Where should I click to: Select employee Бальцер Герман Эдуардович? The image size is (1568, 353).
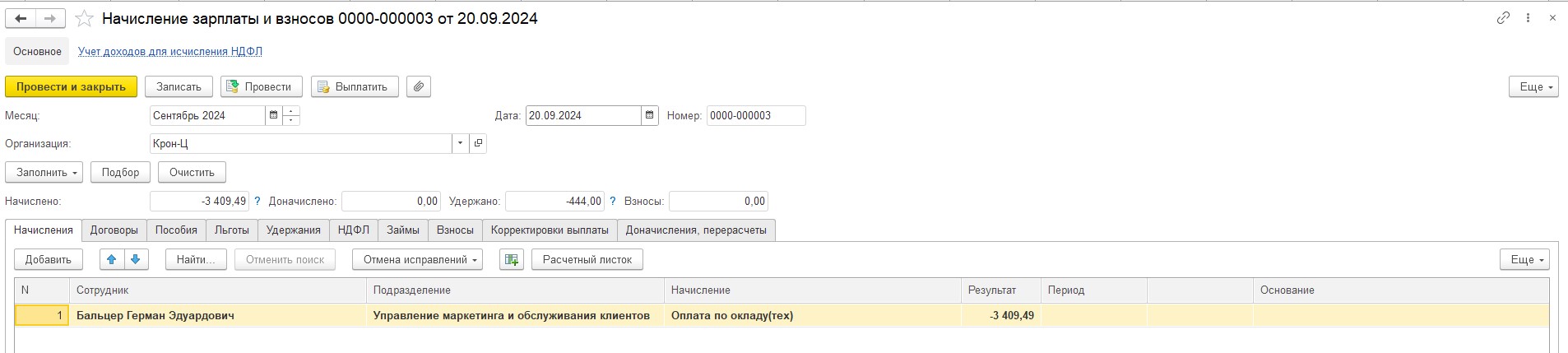tap(217, 315)
